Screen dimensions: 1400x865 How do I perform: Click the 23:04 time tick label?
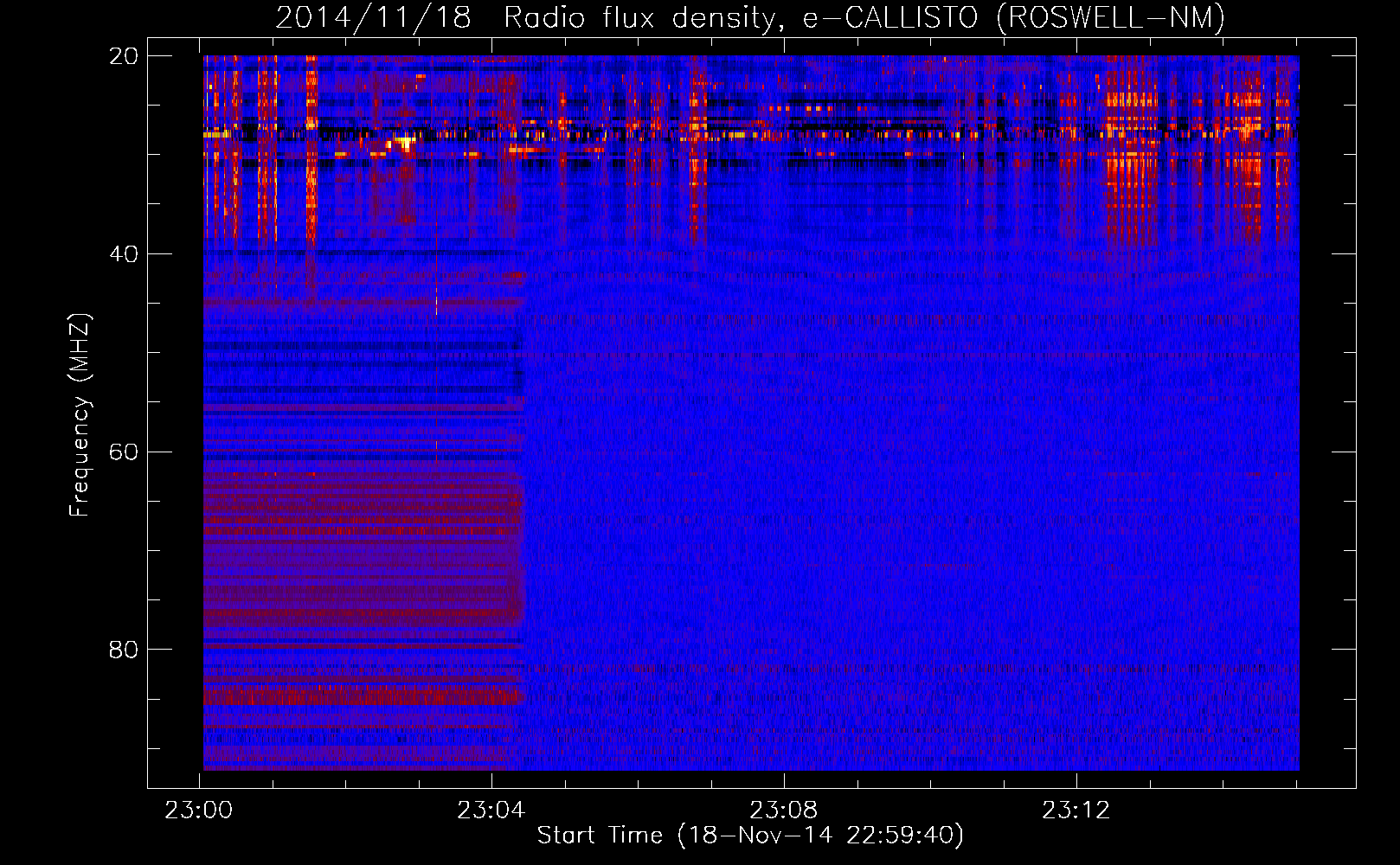point(491,811)
